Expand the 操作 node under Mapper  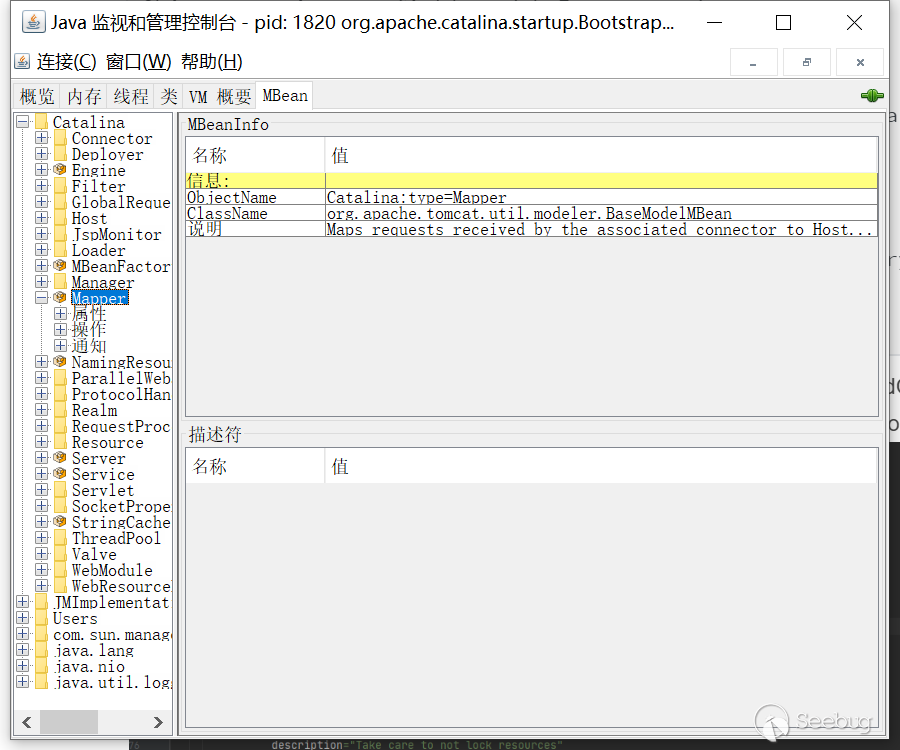click(x=60, y=330)
